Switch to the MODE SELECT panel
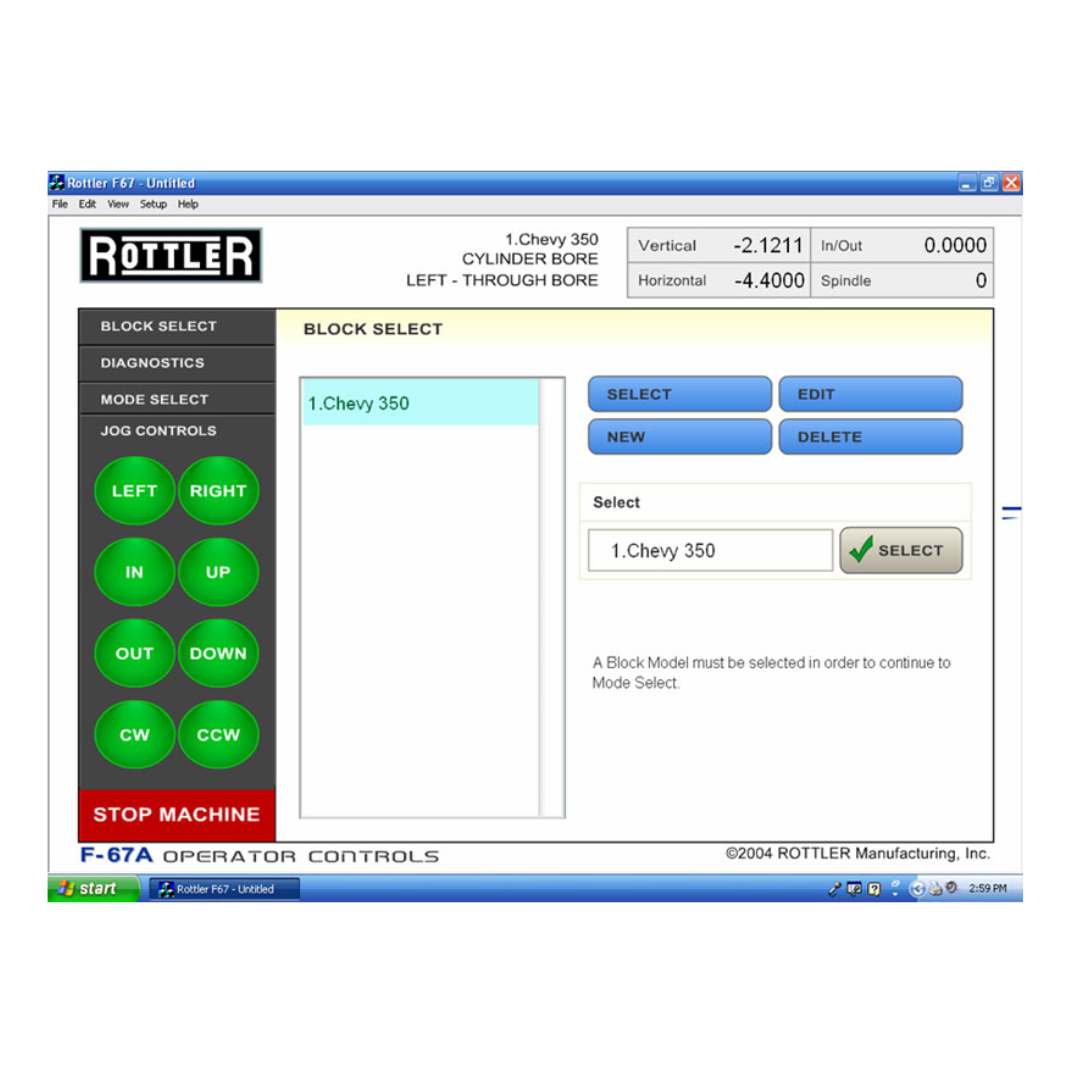 (154, 399)
